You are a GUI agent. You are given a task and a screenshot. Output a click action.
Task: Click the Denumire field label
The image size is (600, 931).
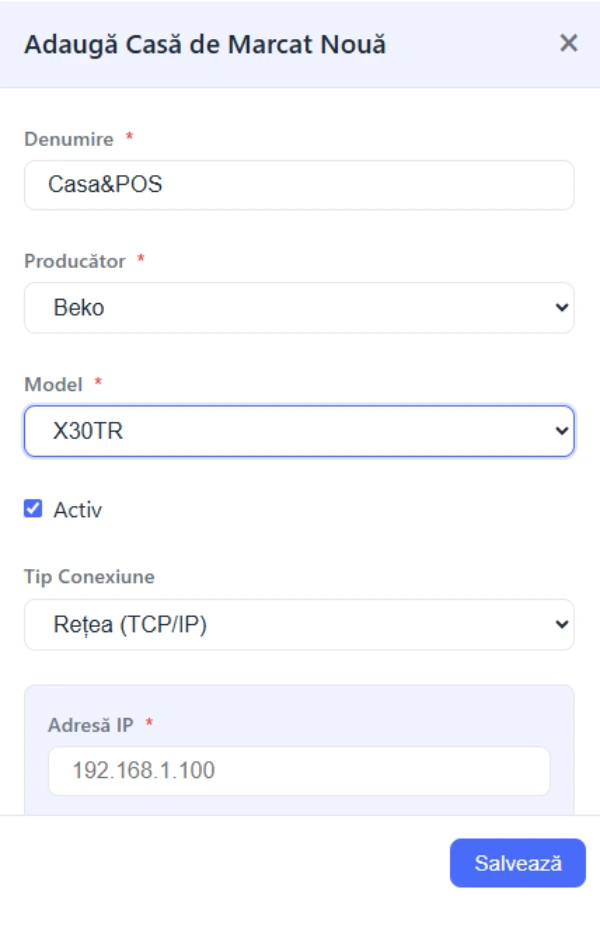tap(69, 139)
